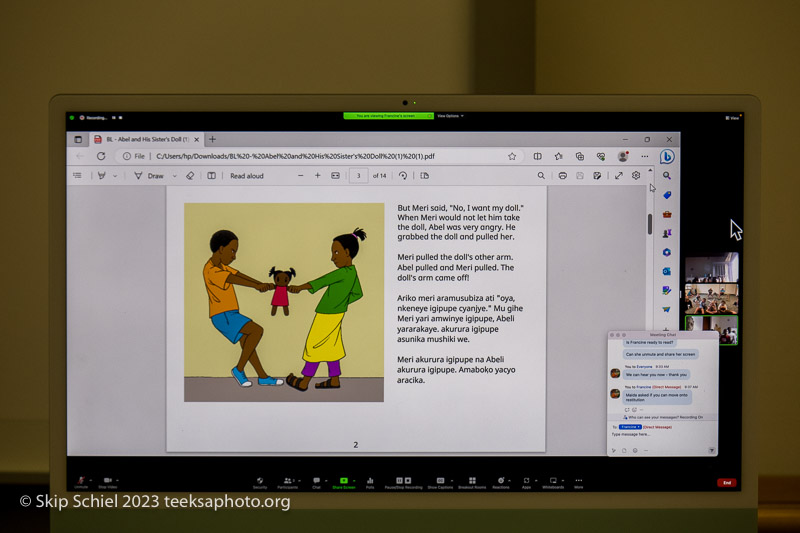Click the Unmute microphone icon in Zoom
This screenshot has width=800, height=533.
click(x=81, y=480)
